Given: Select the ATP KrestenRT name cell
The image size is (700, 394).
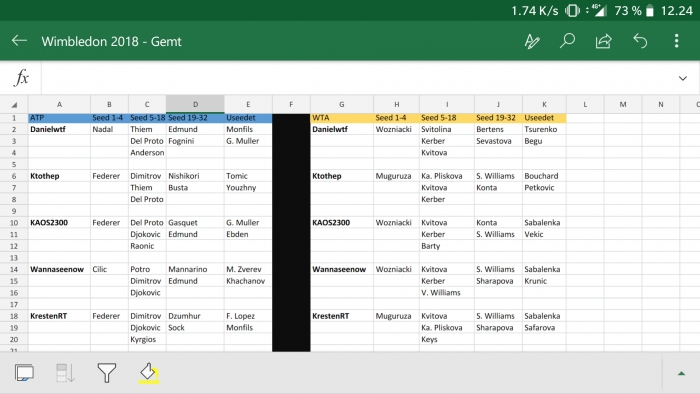Looking at the screenshot, I should [x=59, y=316].
